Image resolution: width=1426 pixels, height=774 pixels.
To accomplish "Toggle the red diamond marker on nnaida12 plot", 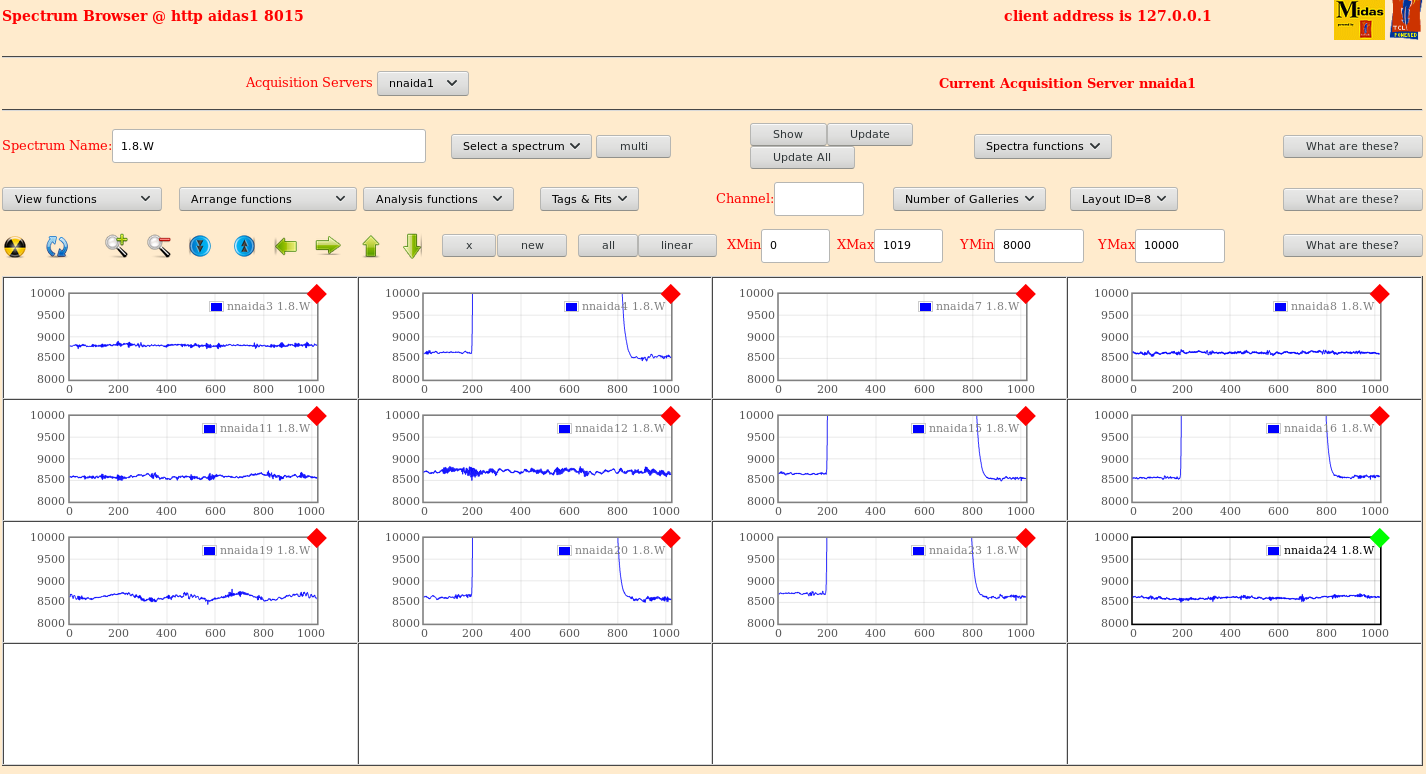I will click(671, 416).
